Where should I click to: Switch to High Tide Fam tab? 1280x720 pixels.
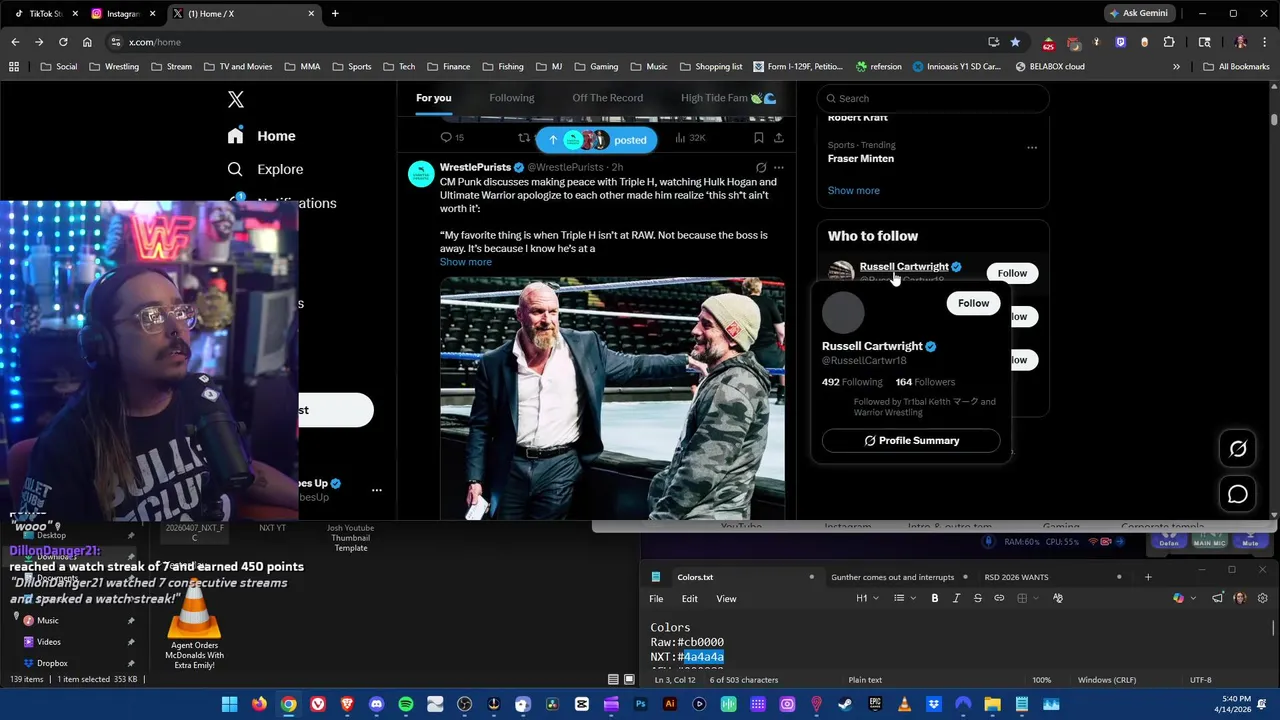coord(728,98)
